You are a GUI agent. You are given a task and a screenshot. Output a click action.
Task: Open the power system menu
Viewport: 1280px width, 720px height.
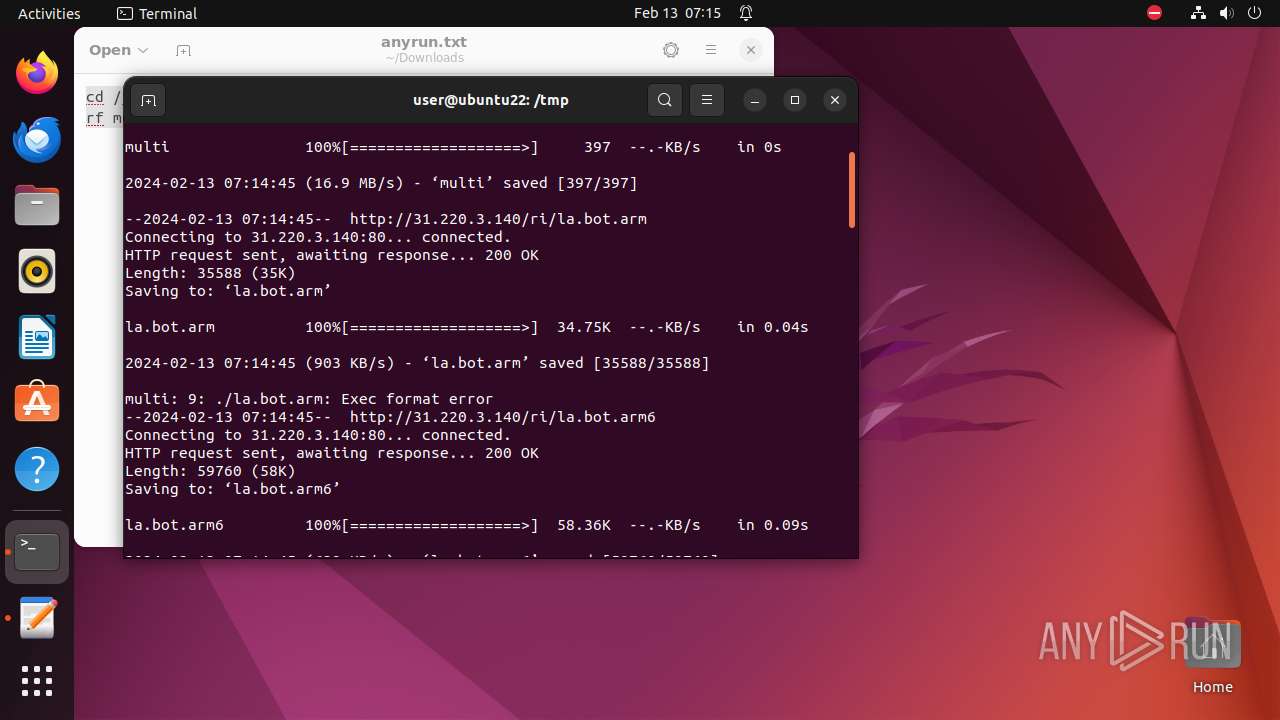[1254, 13]
